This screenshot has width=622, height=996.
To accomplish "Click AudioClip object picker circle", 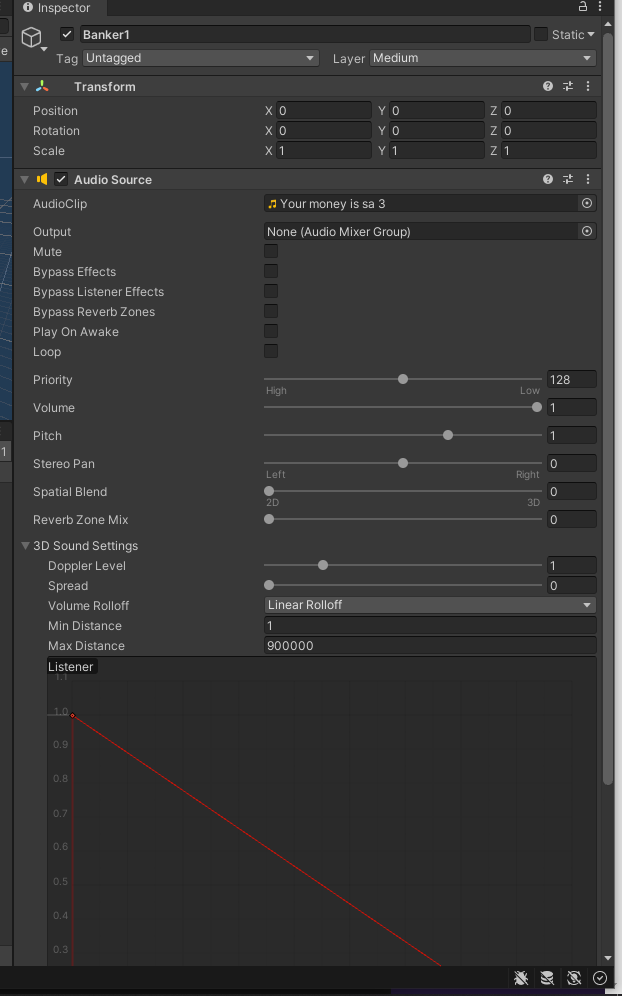I will pyautogui.click(x=587, y=203).
